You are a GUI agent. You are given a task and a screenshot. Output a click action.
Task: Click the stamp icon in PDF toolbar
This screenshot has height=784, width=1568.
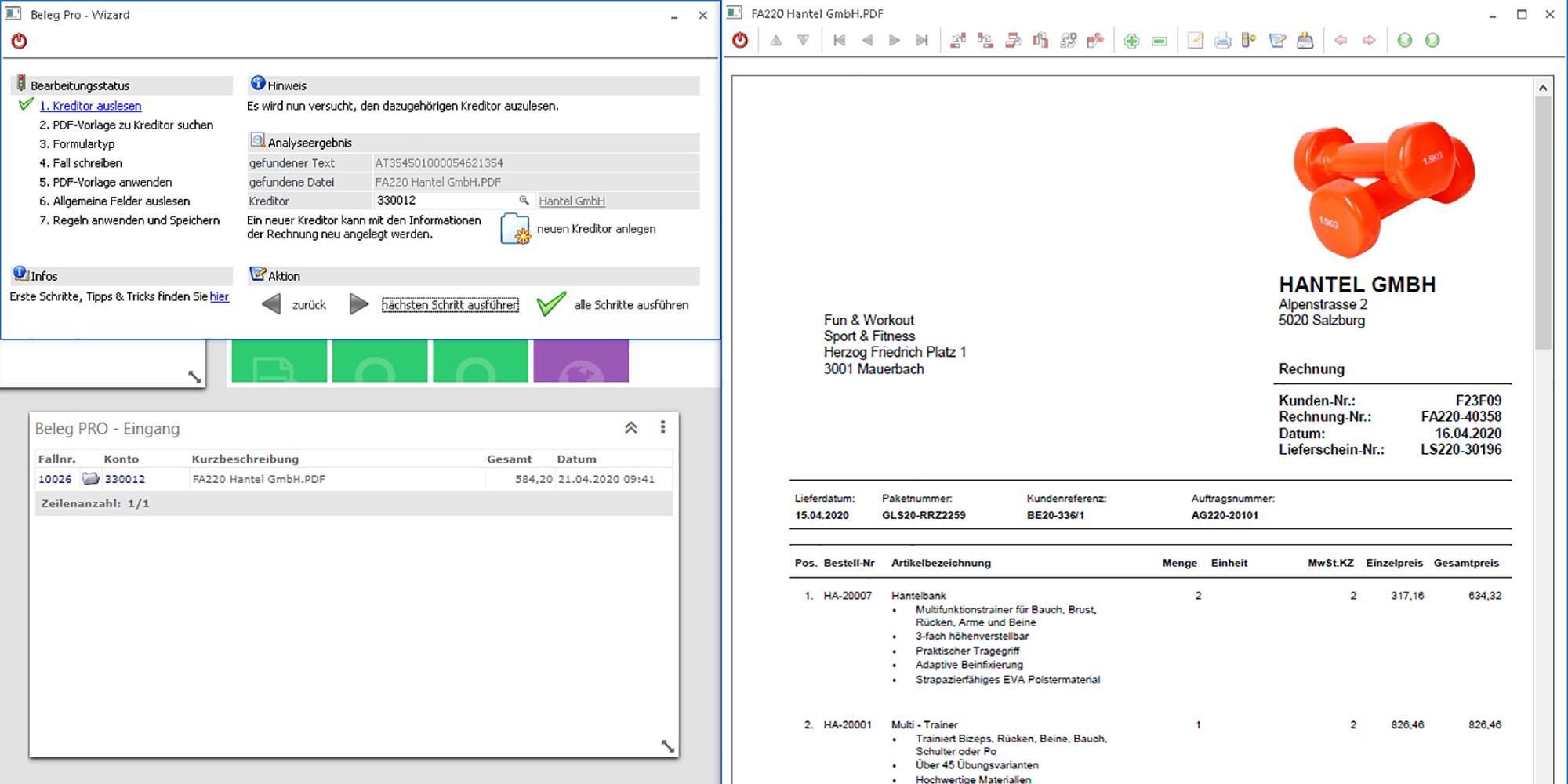pyautogui.click(x=1305, y=40)
